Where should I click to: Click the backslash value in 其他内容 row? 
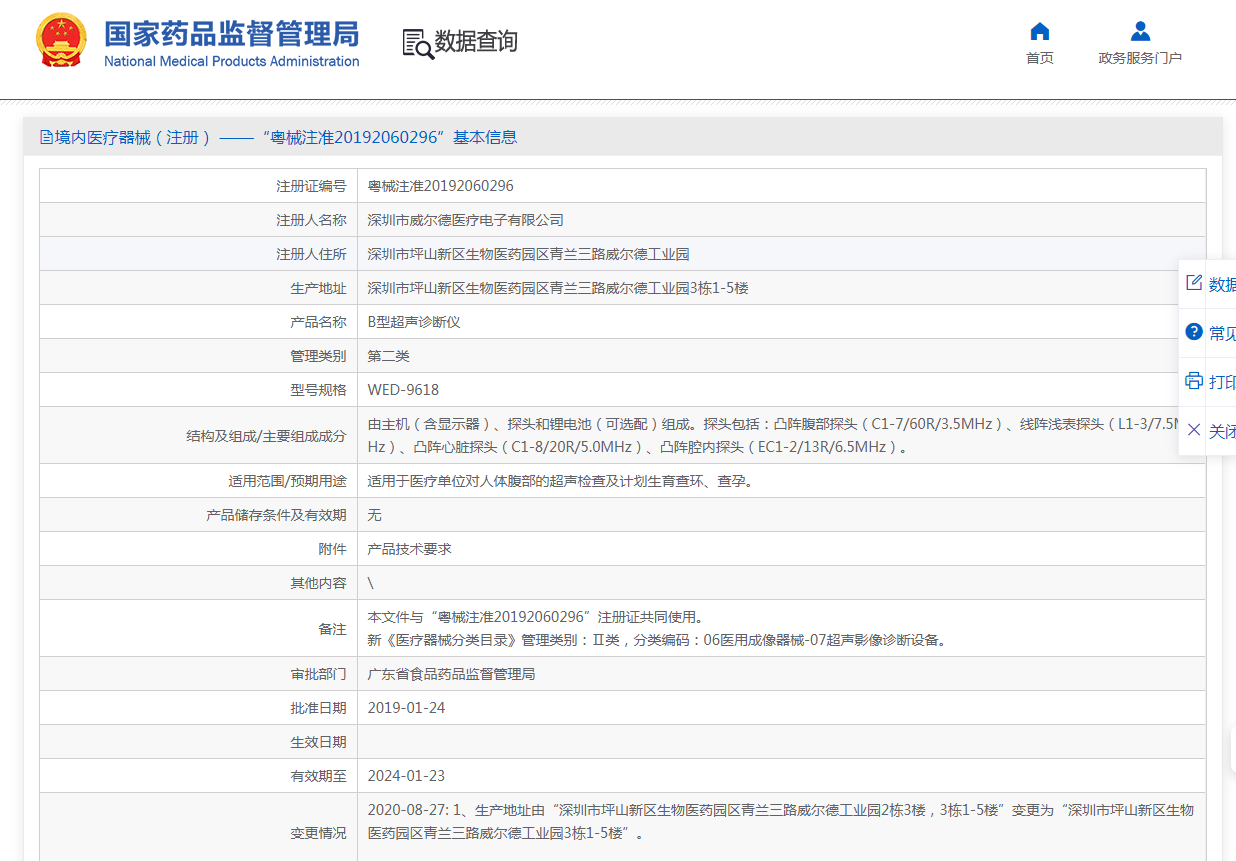pos(371,583)
